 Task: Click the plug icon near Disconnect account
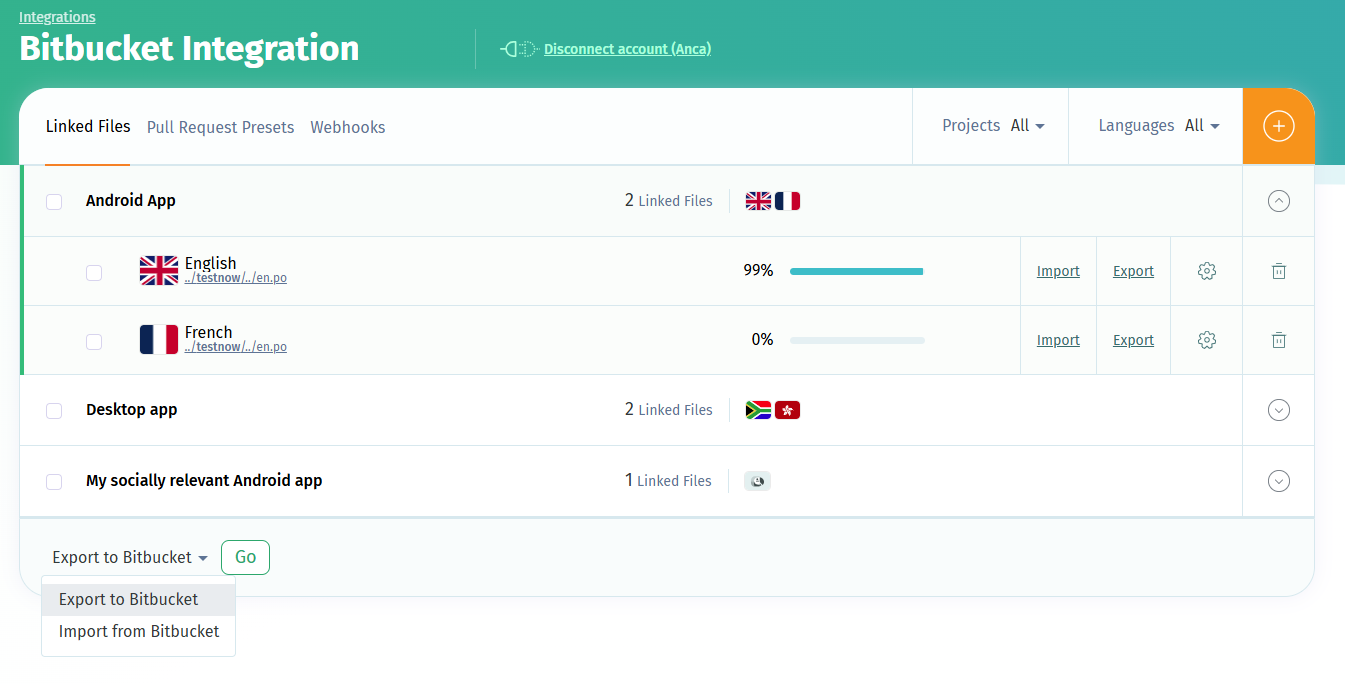tap(519, 49)
